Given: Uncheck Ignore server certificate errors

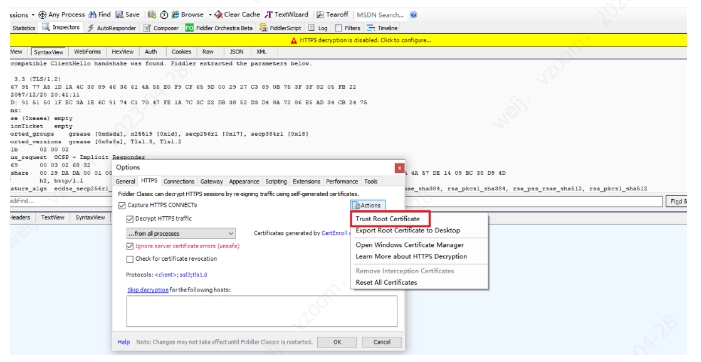Looking at the screenshot, I should [130, 246].
